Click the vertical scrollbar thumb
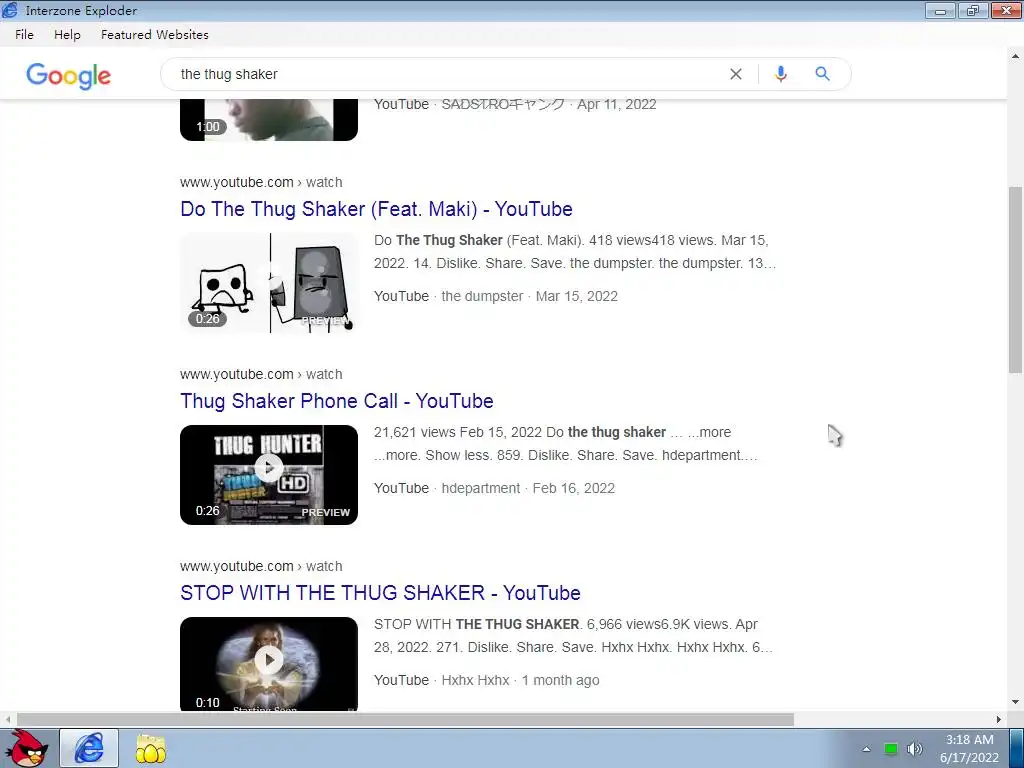Viewport: 1024px width, 768px height. coord(1015,280)
